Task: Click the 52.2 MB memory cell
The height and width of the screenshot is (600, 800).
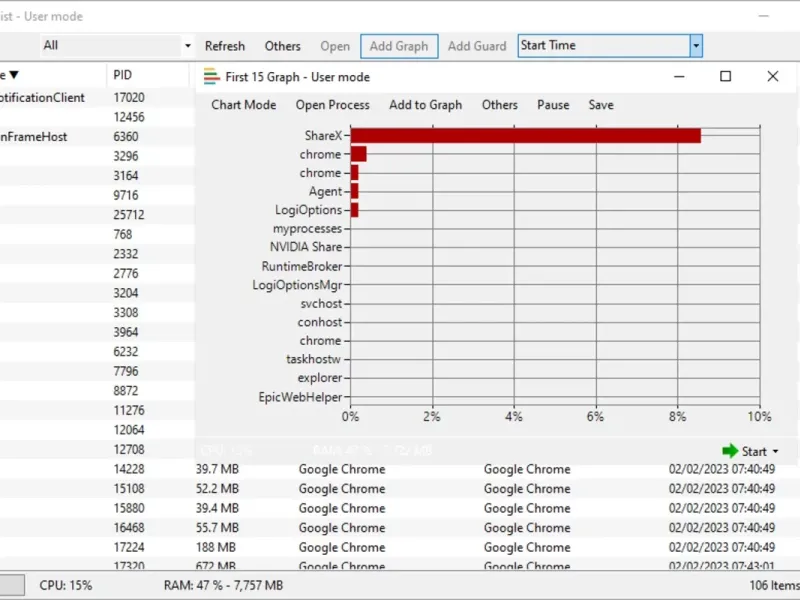Action: (217, 489)
